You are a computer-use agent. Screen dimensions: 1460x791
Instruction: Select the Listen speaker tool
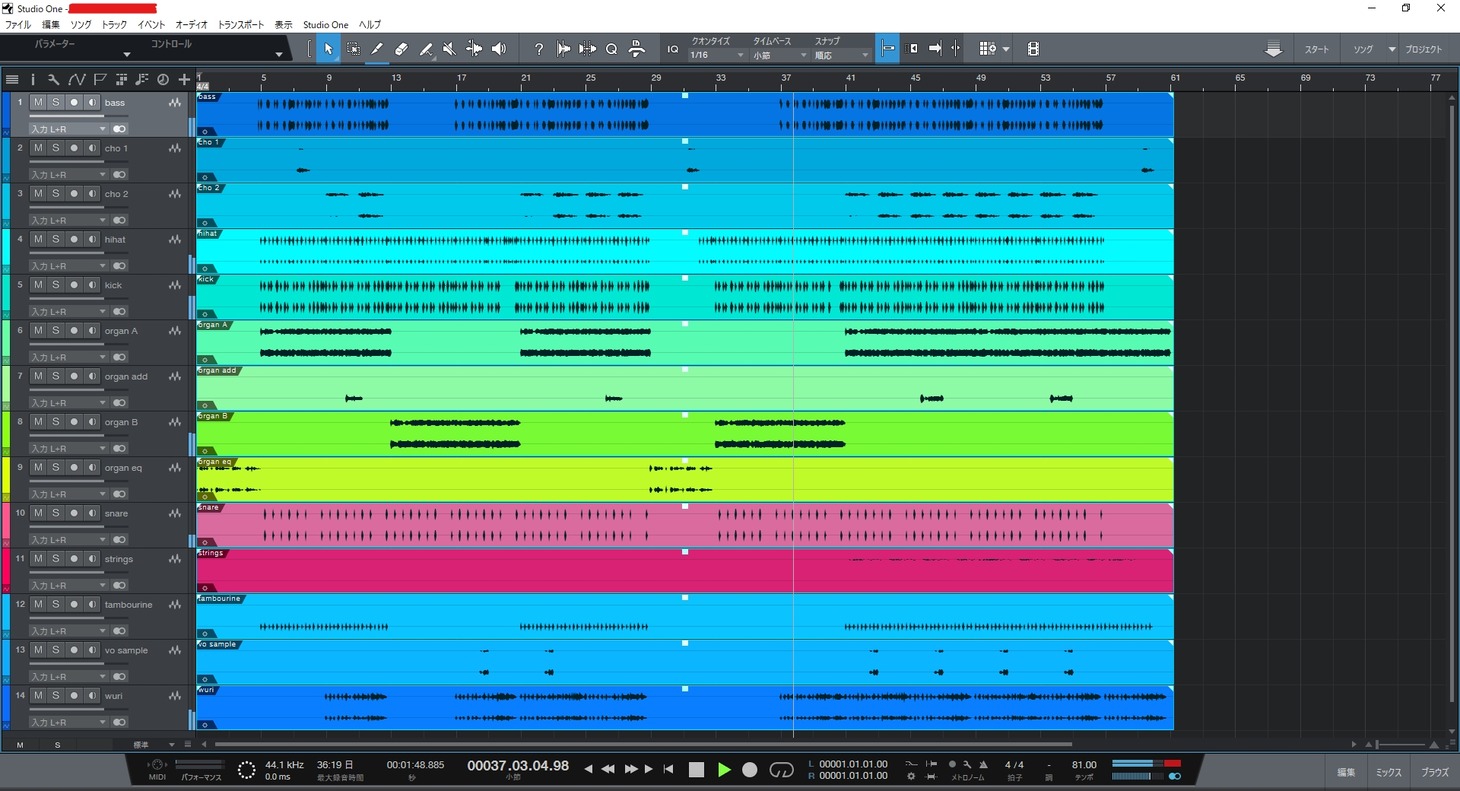498,49
